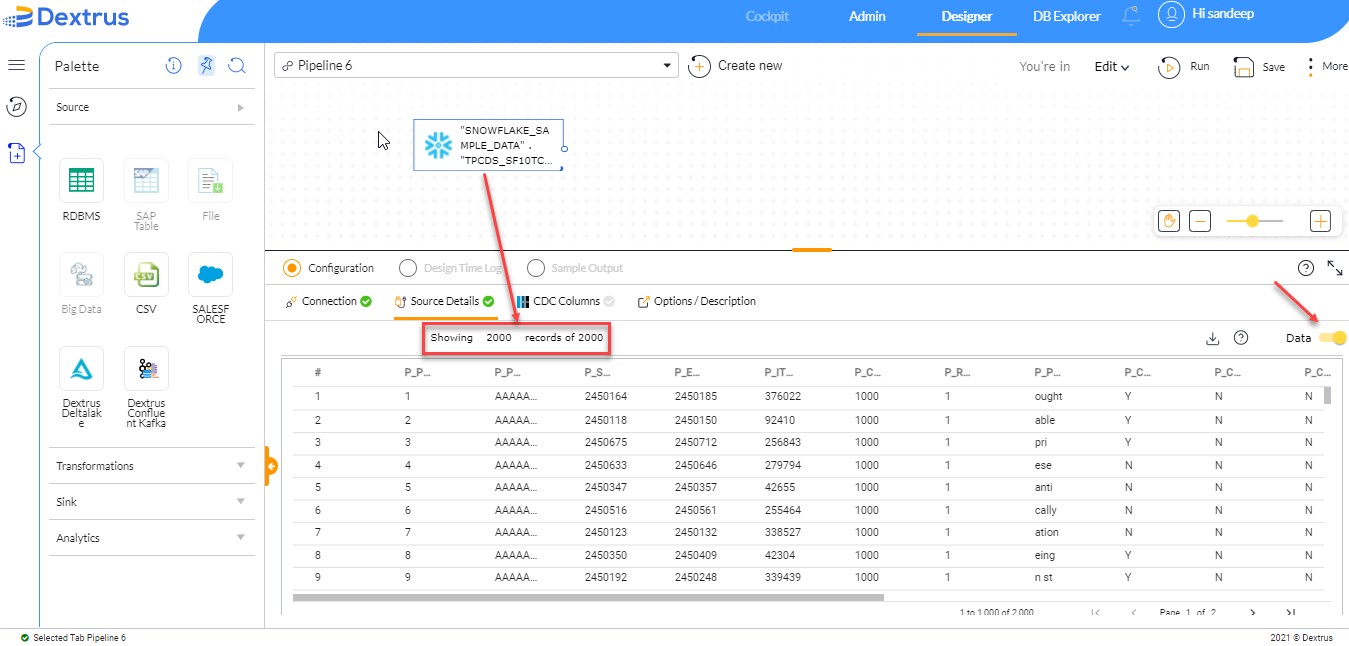The height and width of the screenshot is (646, 1349).
Task: Select the Configuration radio button
Action: click(292, 268)
